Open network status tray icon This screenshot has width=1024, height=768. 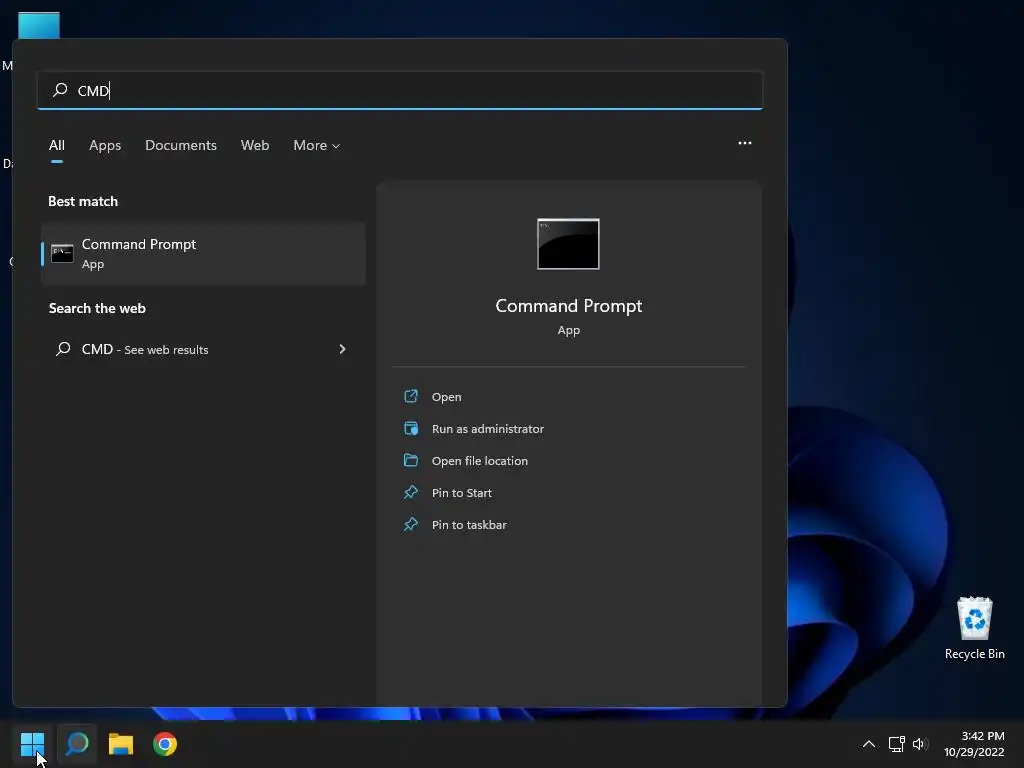coord(896,744)
